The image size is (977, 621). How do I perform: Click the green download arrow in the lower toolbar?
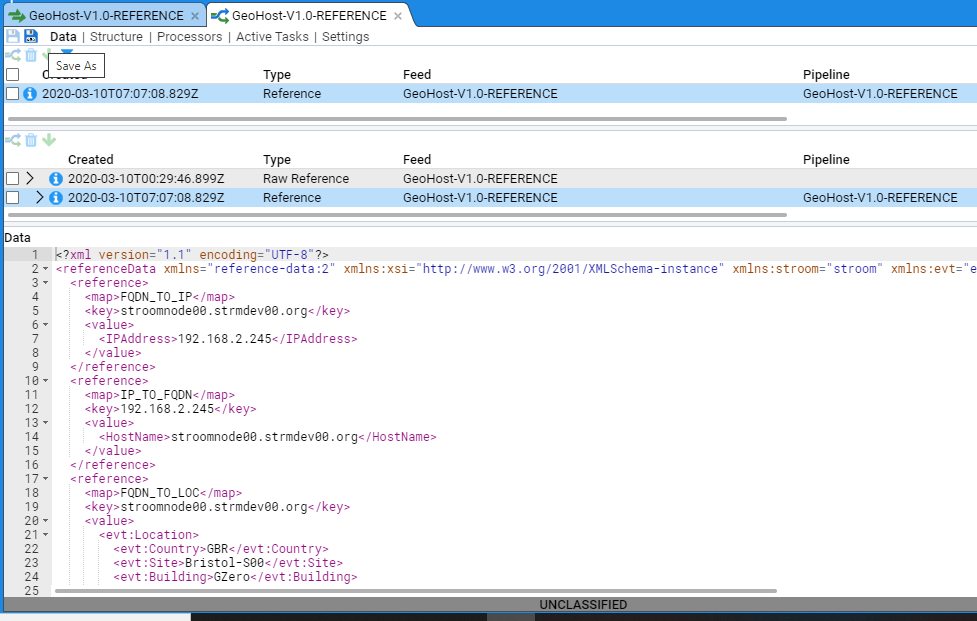tap(48, 140)
